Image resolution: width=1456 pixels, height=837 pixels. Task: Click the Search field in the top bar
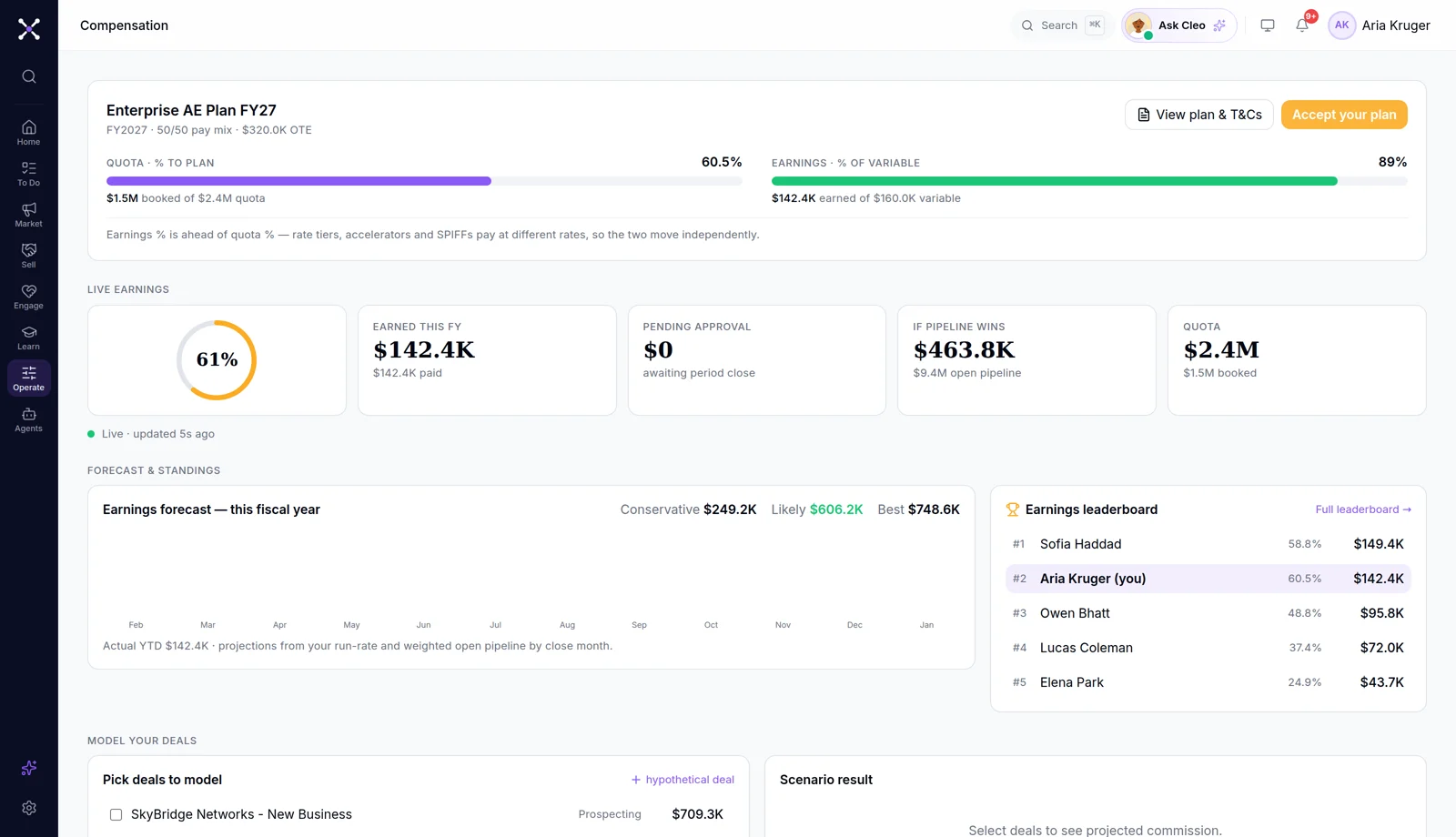(x=1062, y=25)
